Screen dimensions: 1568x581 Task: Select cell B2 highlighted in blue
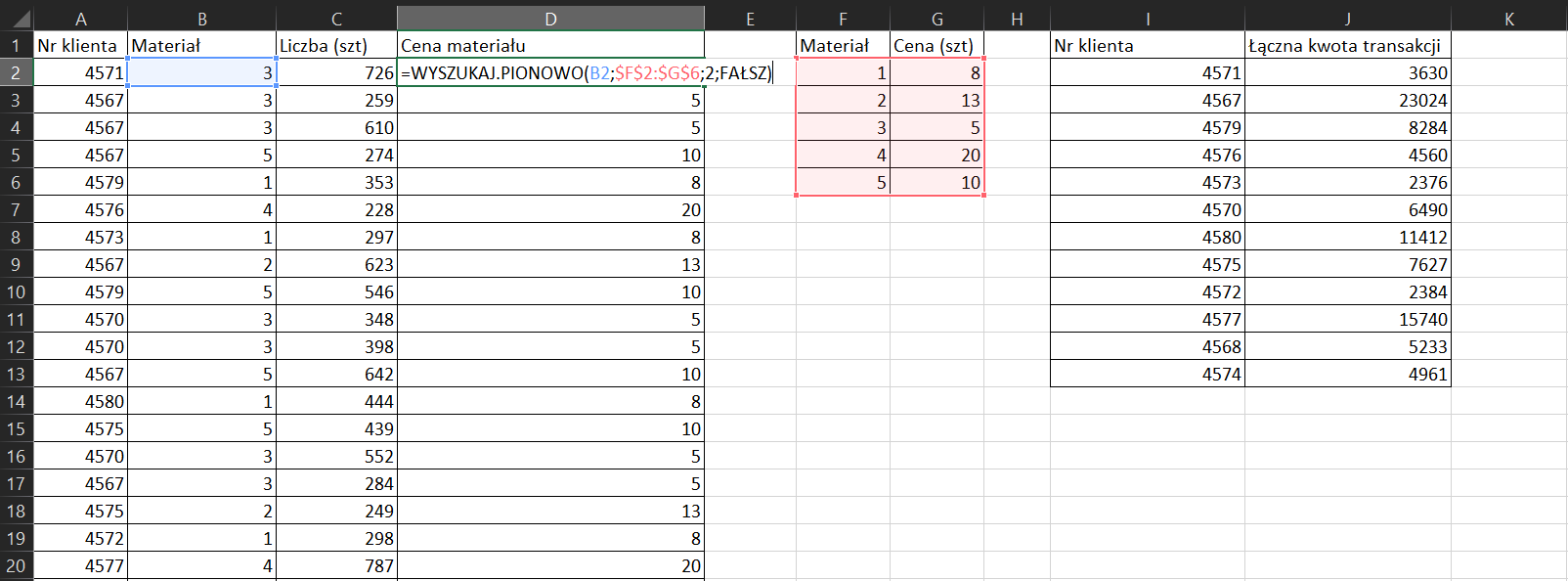(202, 72)
